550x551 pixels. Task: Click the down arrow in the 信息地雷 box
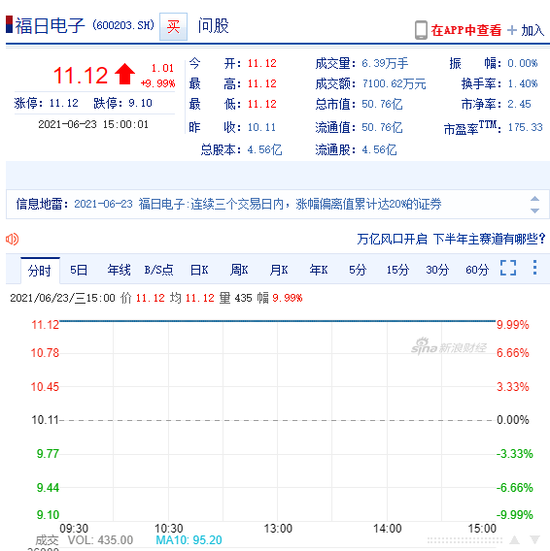(535, 210)
